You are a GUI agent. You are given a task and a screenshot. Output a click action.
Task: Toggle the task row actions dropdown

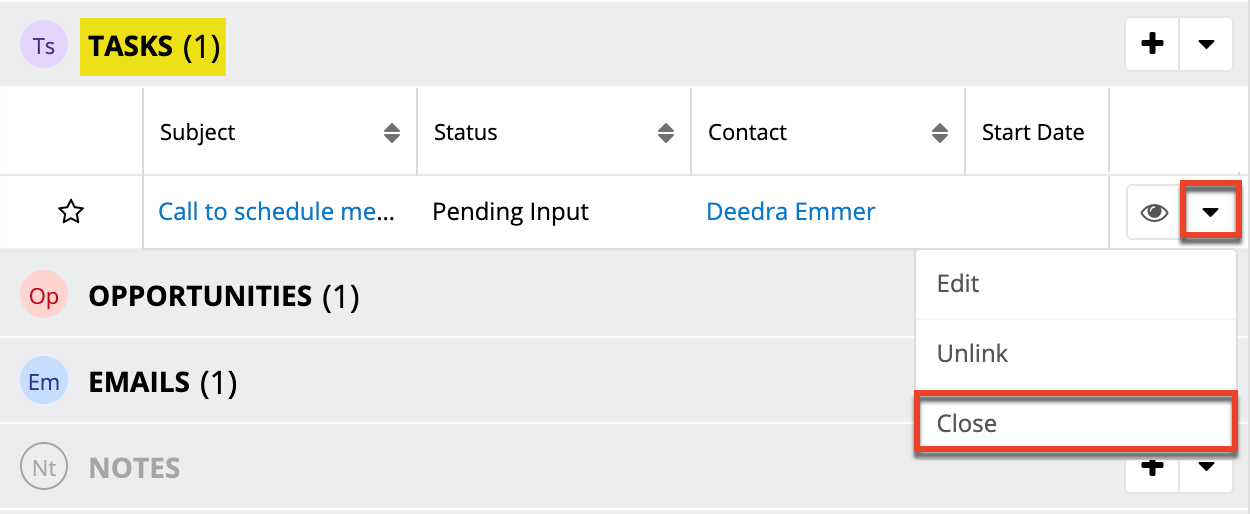pos(1210,212)
